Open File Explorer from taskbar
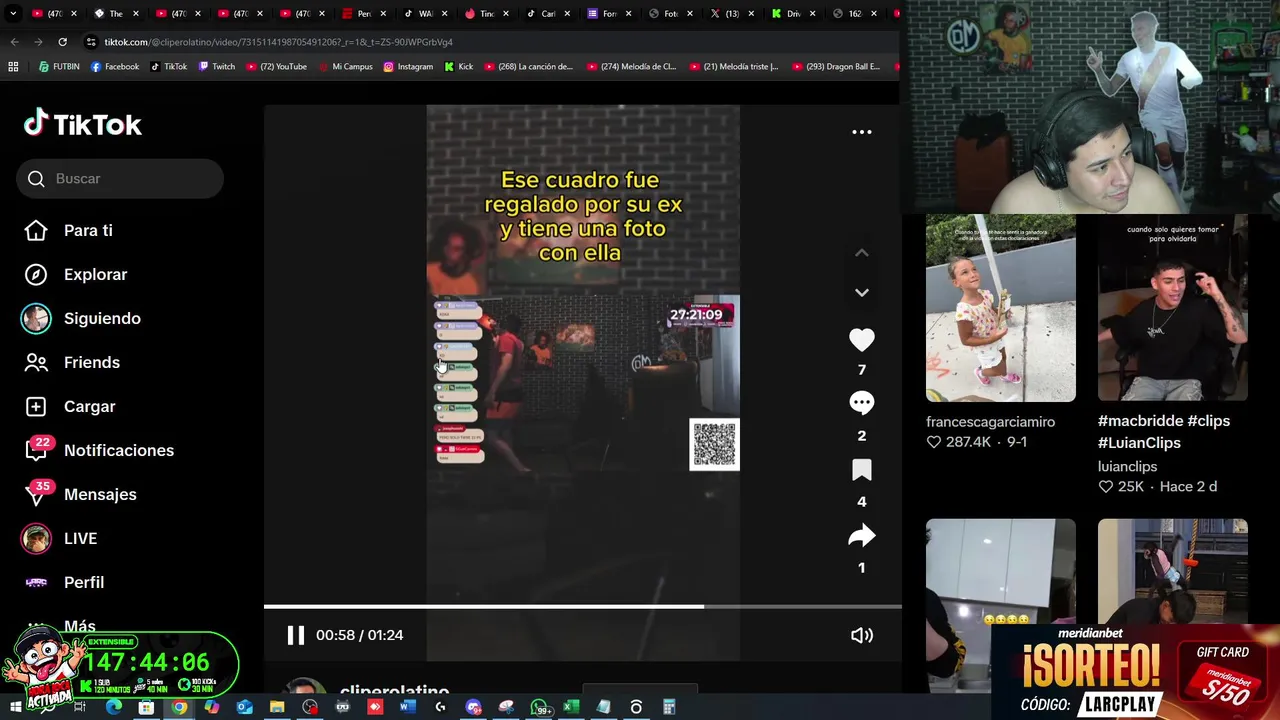 click(x=277, y=707)
